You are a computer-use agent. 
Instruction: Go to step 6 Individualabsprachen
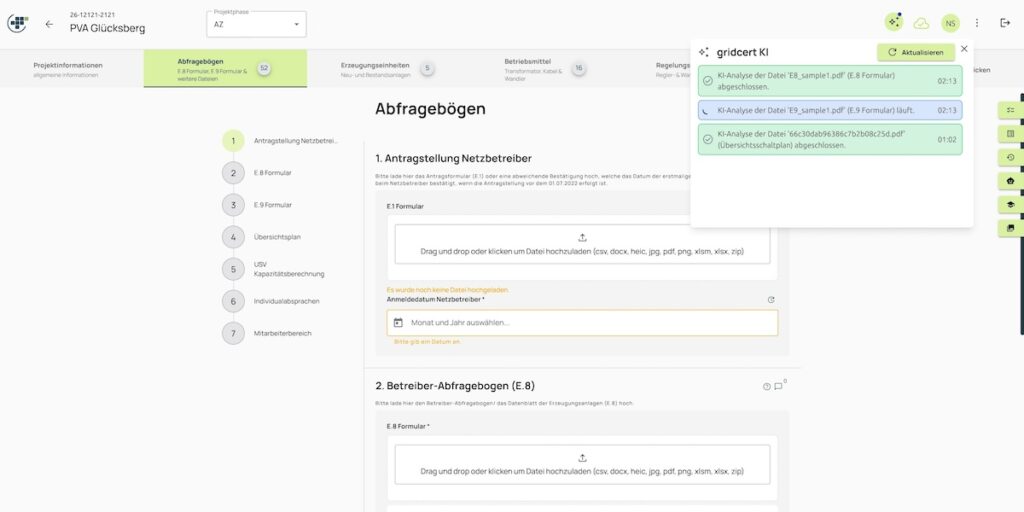click(271, 301)
